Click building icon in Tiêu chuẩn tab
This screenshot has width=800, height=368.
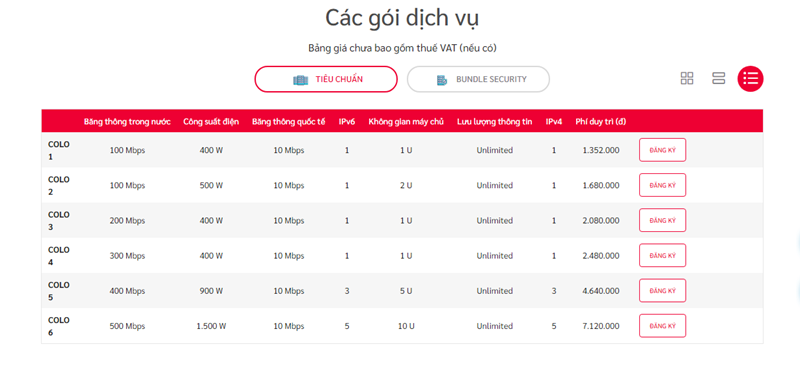tap(301, 80)
